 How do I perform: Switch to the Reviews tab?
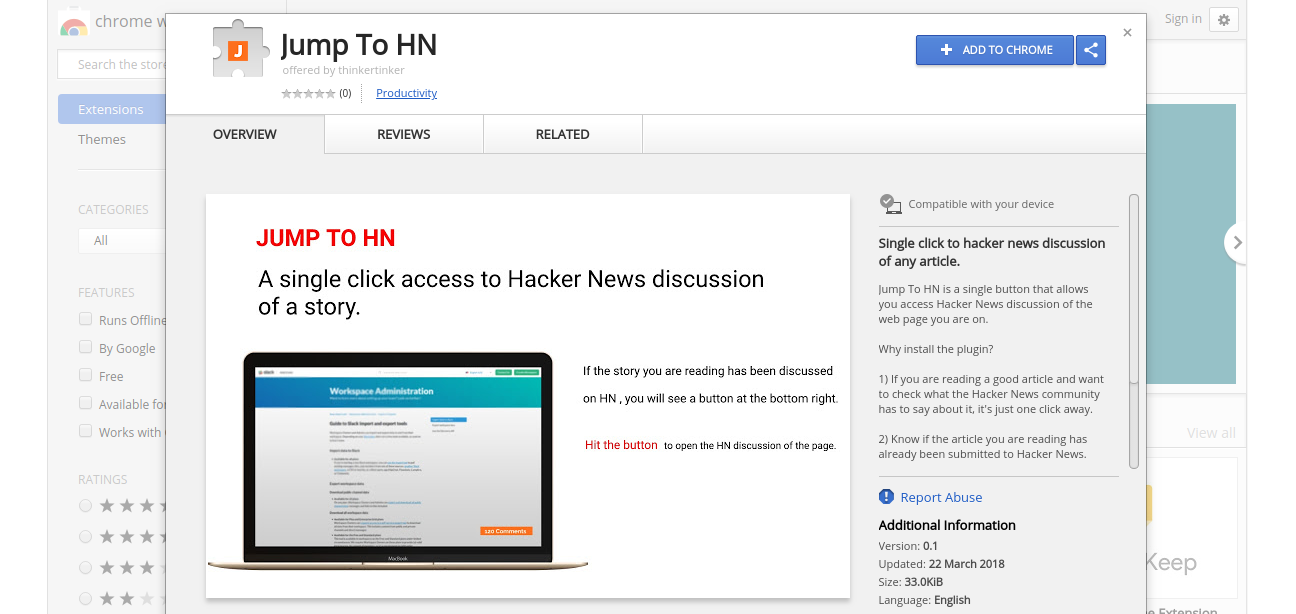point(404,134)
